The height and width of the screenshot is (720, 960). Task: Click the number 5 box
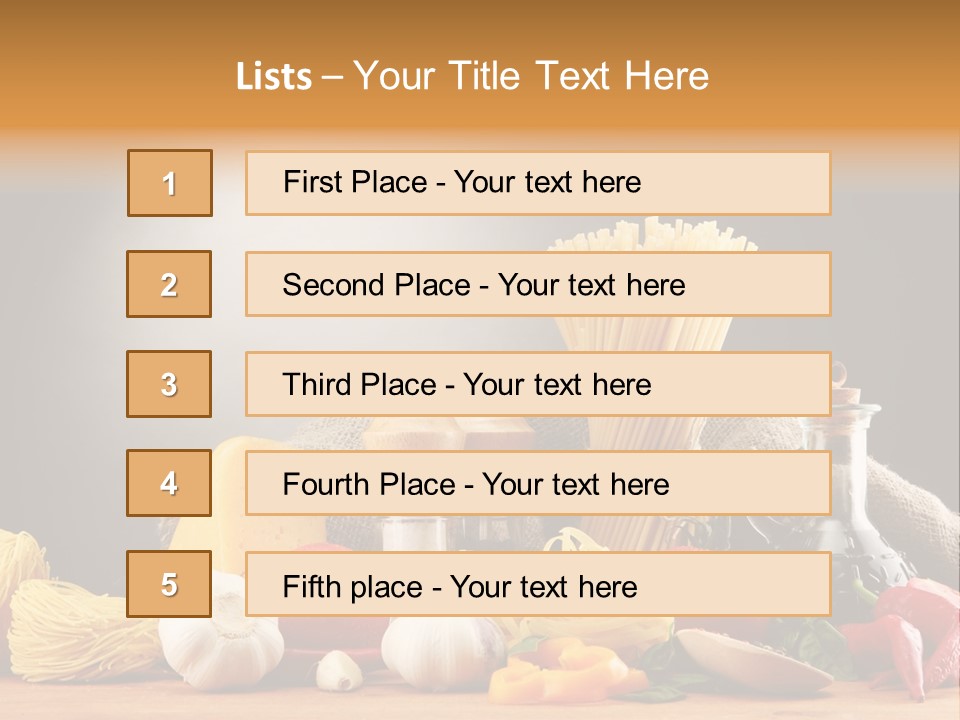click(x=169, y=583)
